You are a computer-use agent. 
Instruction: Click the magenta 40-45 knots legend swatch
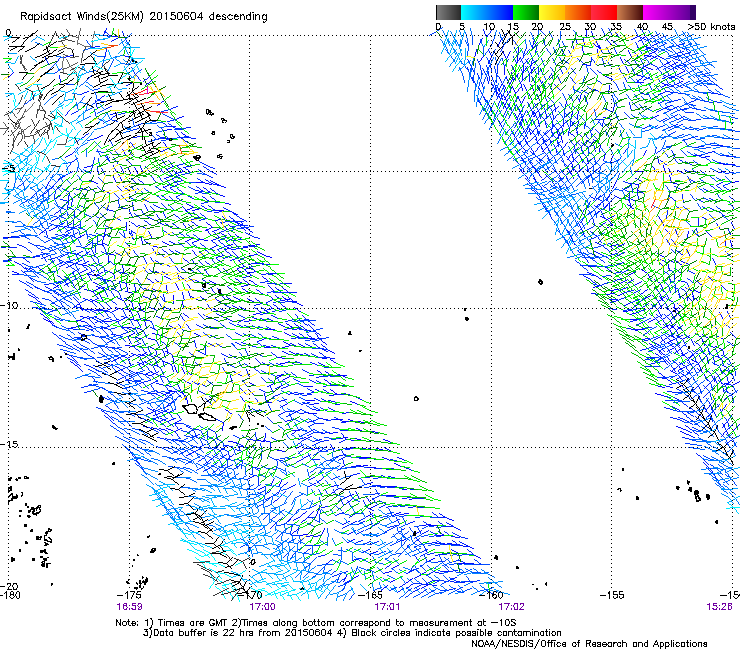click(656, 12)
